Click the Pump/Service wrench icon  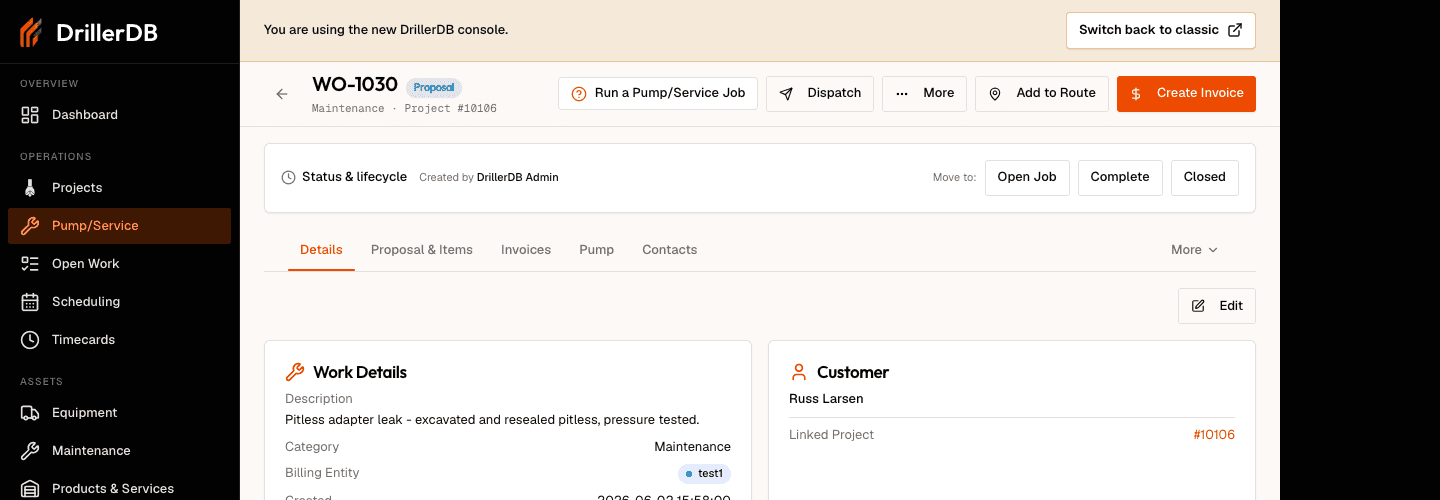click(30, 226)
